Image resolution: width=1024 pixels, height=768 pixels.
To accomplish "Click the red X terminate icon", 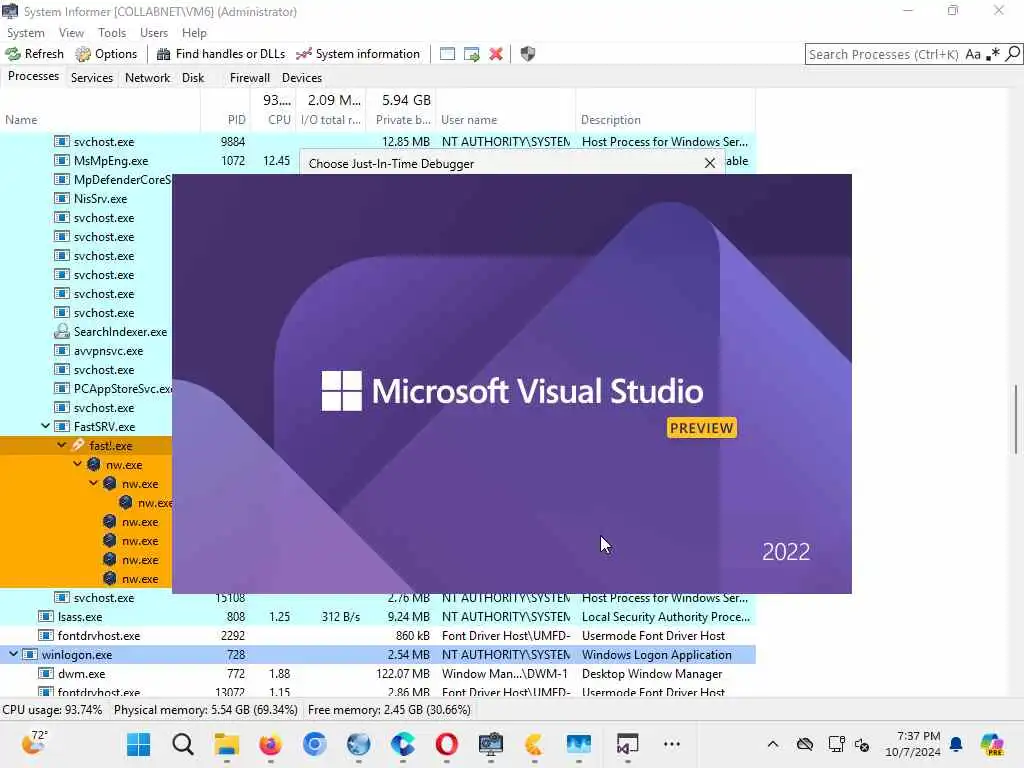I will click(496, 54).
